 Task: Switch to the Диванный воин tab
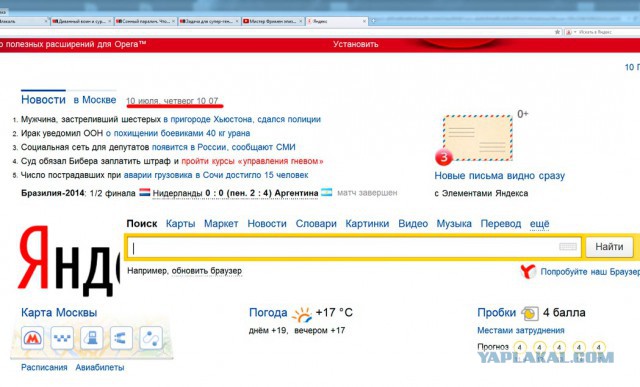pyautogui.click(x=82, y=21)
